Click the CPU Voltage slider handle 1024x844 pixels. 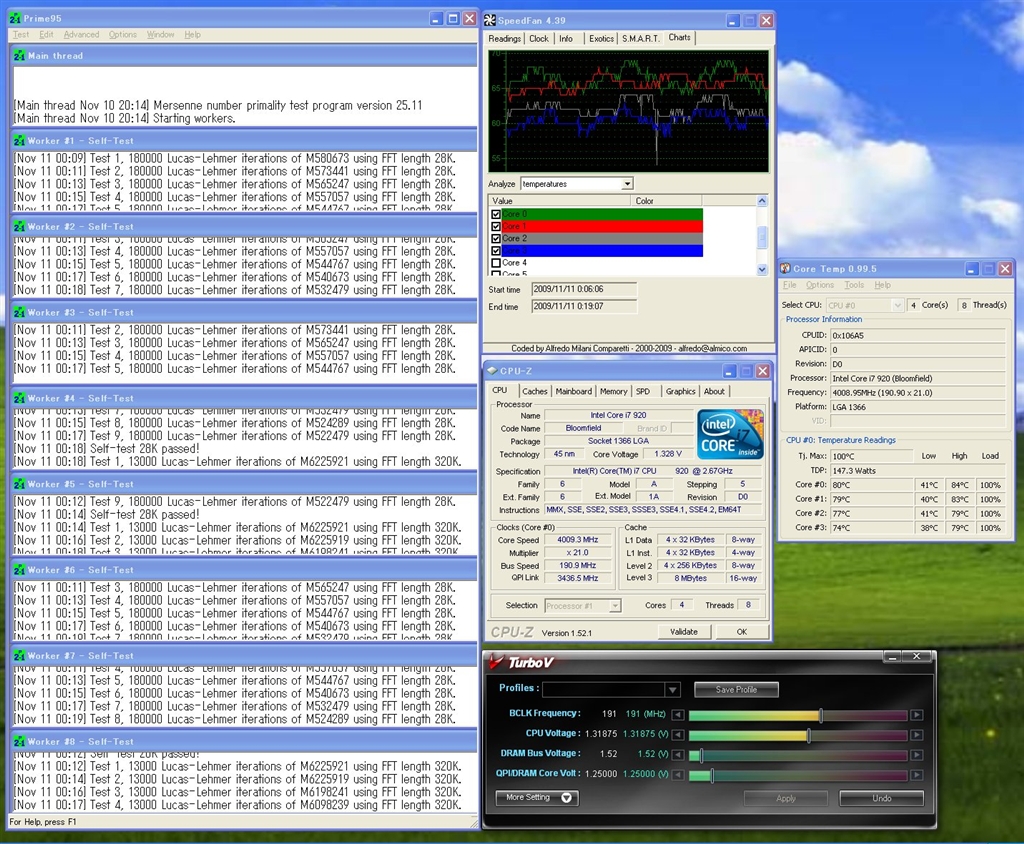click(x=808, y=736)
